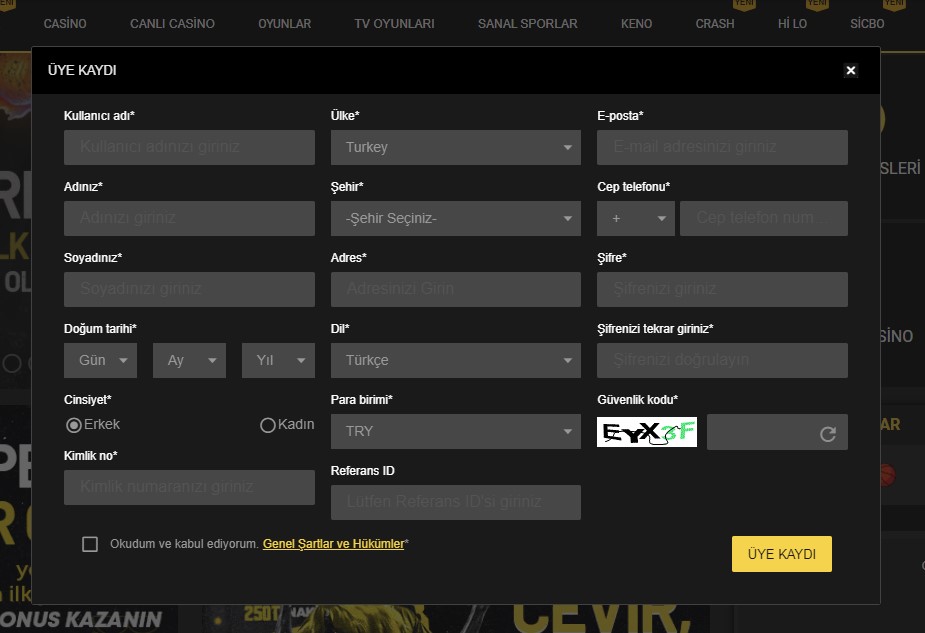Viewport: 925px width, 633px height.
Task: Select the Kadın gender option
Action: pos(268,425)
